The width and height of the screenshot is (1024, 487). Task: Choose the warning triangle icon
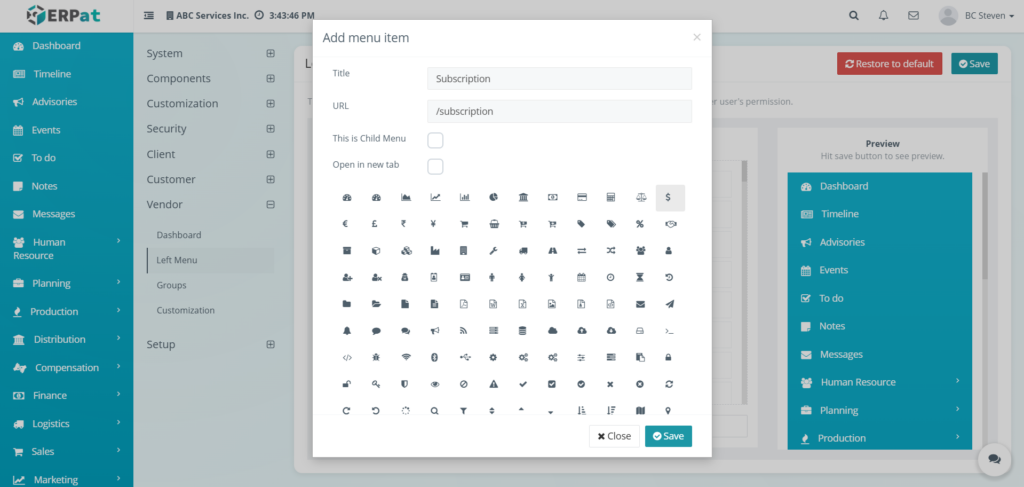(493, 384)
